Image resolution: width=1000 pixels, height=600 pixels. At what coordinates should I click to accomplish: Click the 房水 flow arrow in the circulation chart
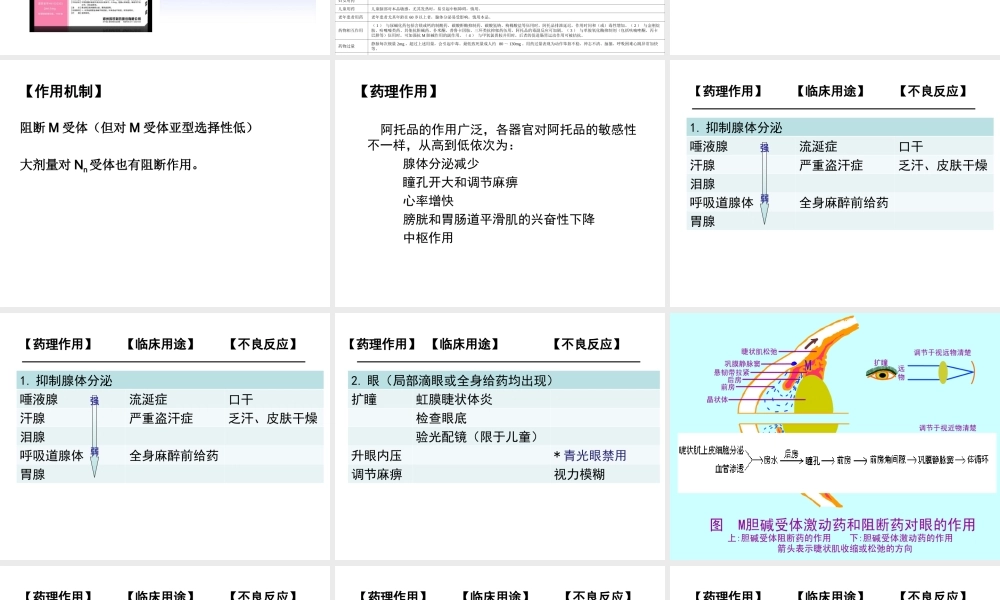pos(793,461)
